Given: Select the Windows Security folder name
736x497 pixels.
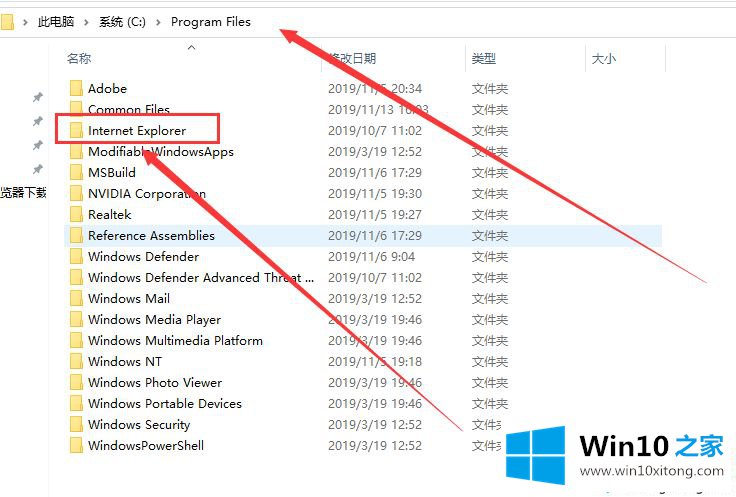Looking at the screenshot, I should pos(139,425).
